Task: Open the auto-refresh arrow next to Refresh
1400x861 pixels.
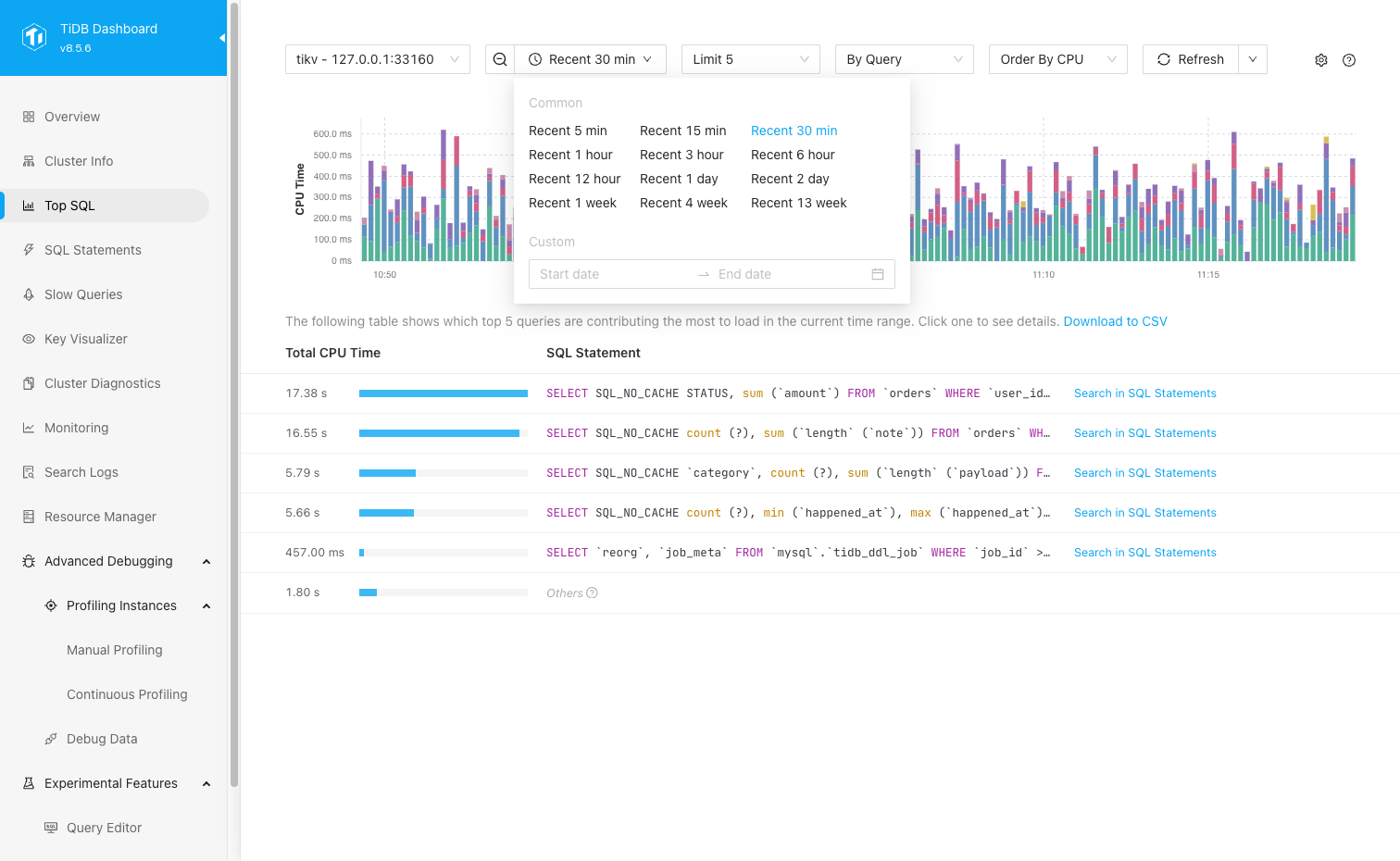Action: [x=1253, y=59]
